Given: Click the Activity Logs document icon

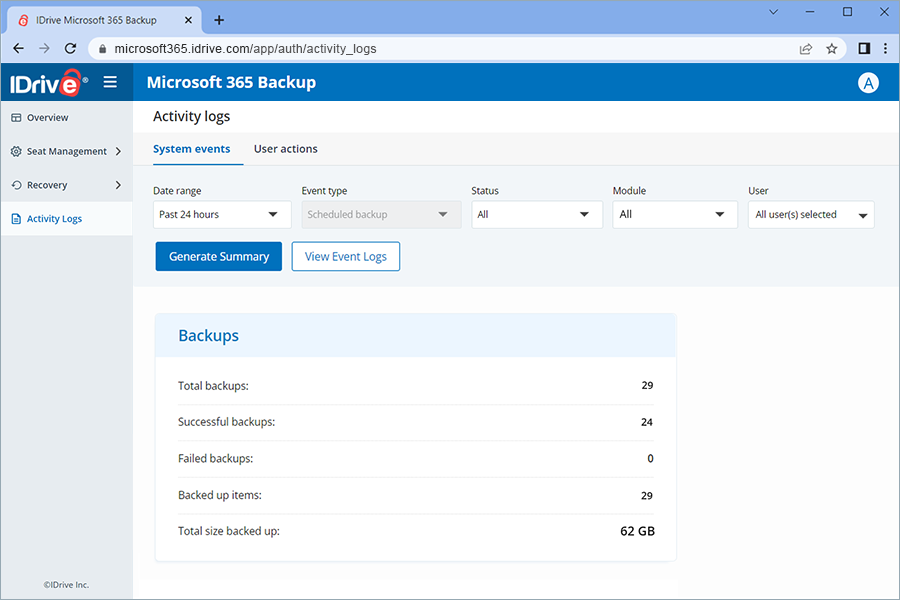Looking at the screenshot, I should (16, 219).
